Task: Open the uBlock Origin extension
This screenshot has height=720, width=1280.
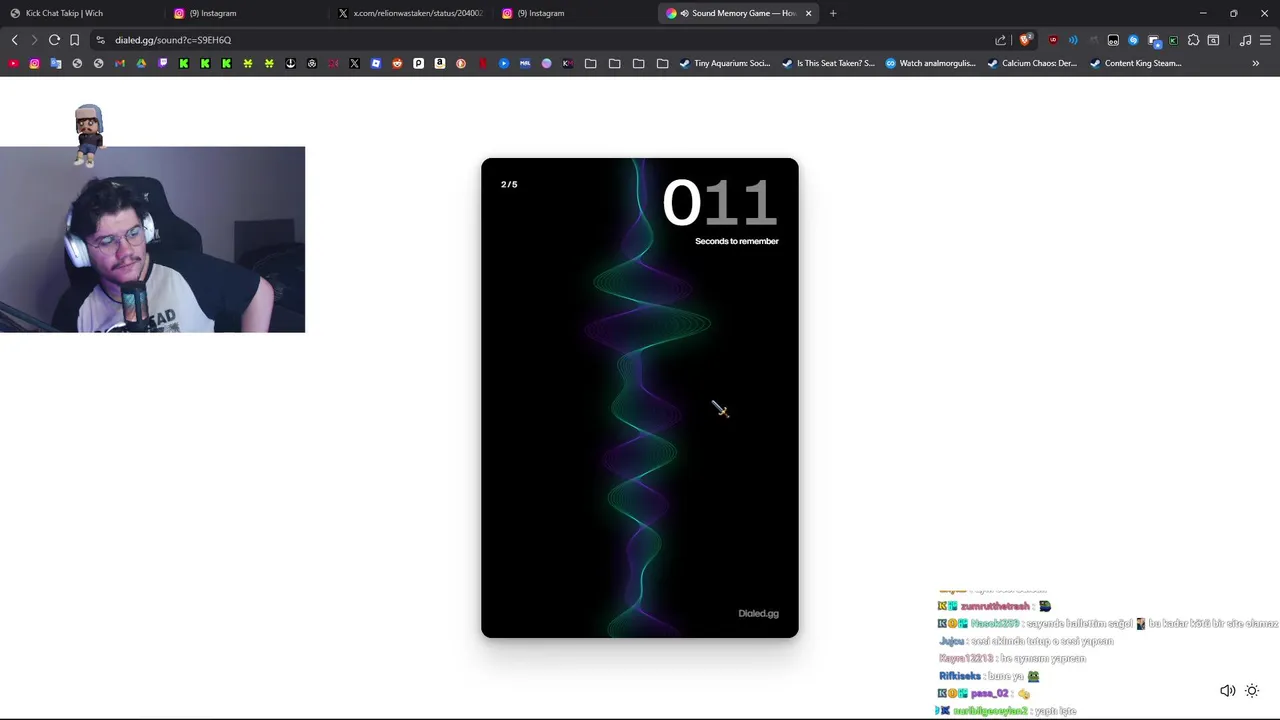Action: (1053, 40)
